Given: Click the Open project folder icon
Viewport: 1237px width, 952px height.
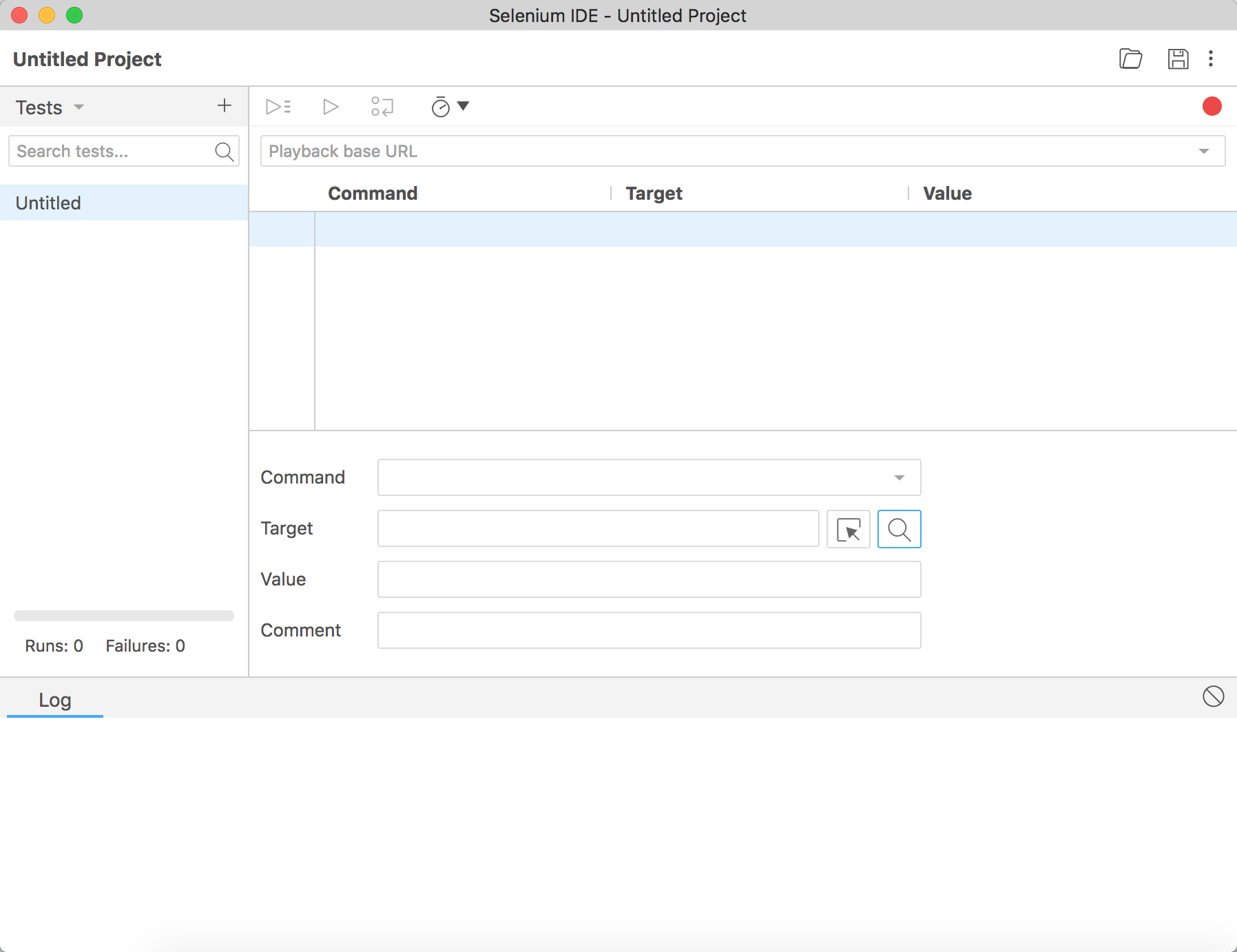Looking at the screenshot, I should pyautogui.click(x=1130, y=59).
